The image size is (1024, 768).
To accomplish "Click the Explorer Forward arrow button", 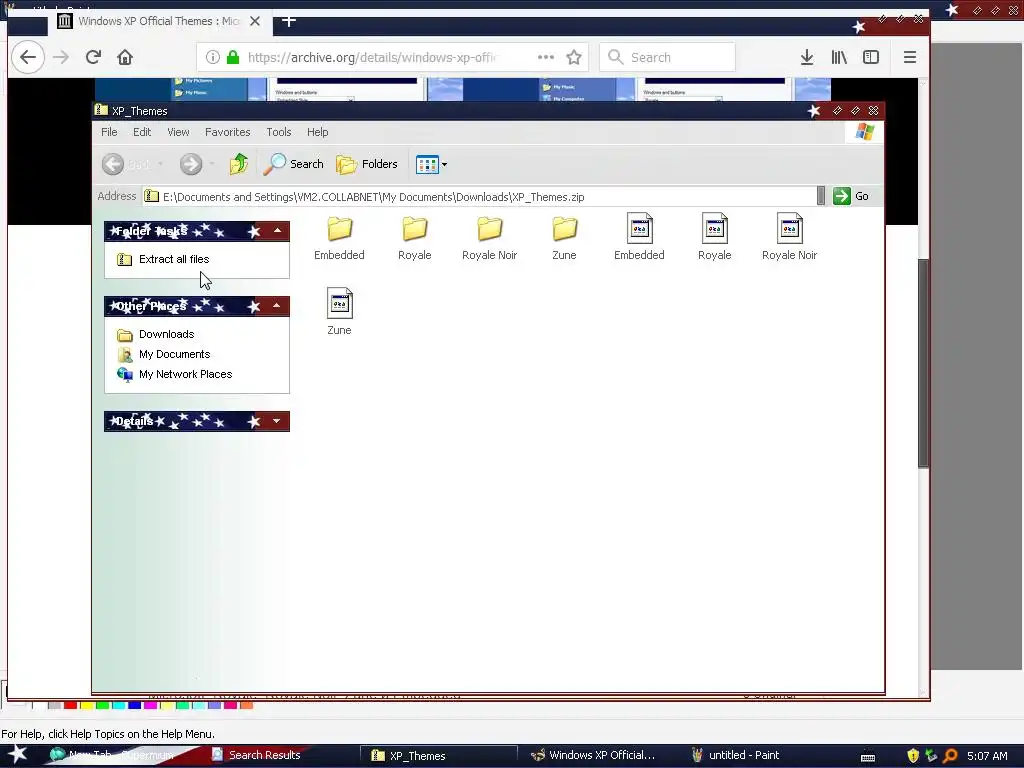I will click(x=191, y=164).
